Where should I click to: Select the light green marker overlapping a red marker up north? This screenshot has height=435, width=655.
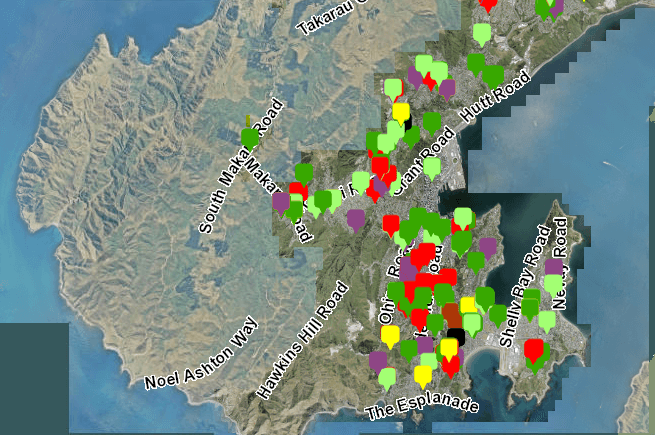tap(393, 89)
